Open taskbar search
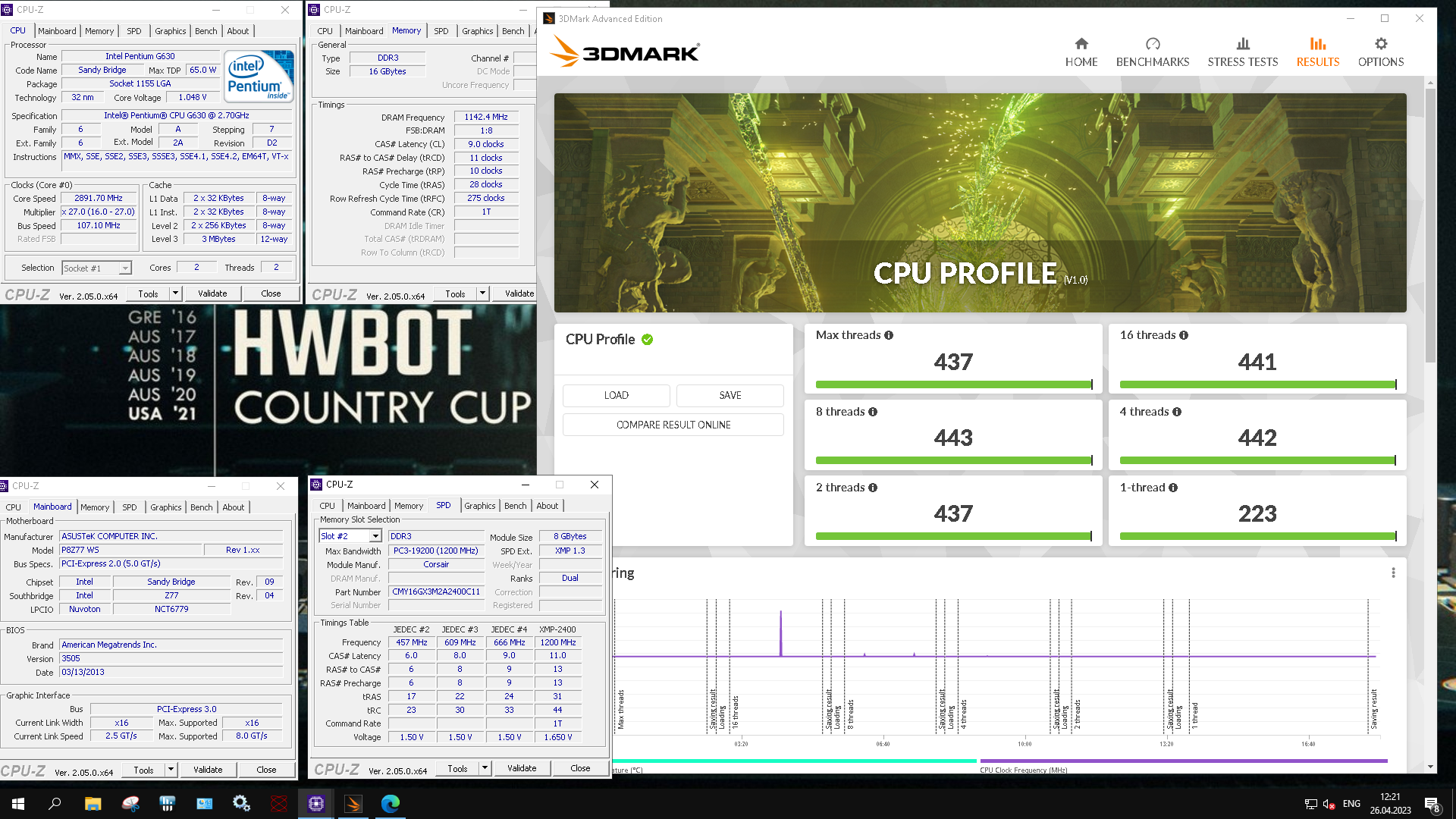 (x=55, y=804)
